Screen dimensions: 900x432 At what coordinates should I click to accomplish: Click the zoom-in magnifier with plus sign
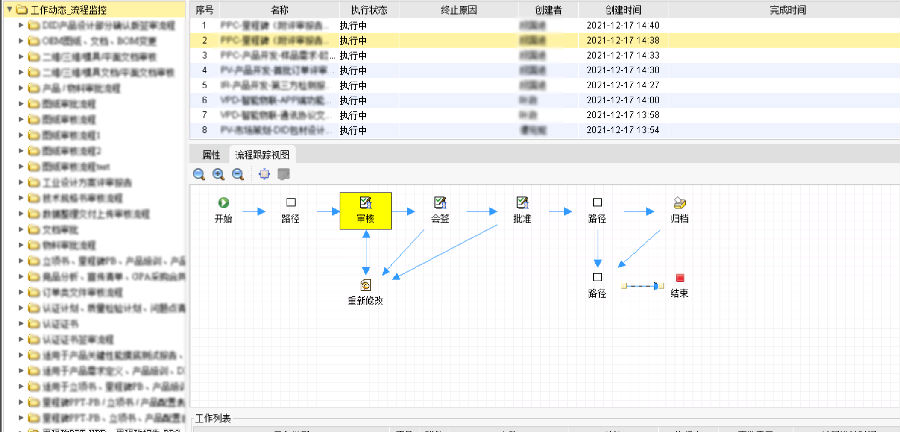pyautogui.click(x=218, y=174)
